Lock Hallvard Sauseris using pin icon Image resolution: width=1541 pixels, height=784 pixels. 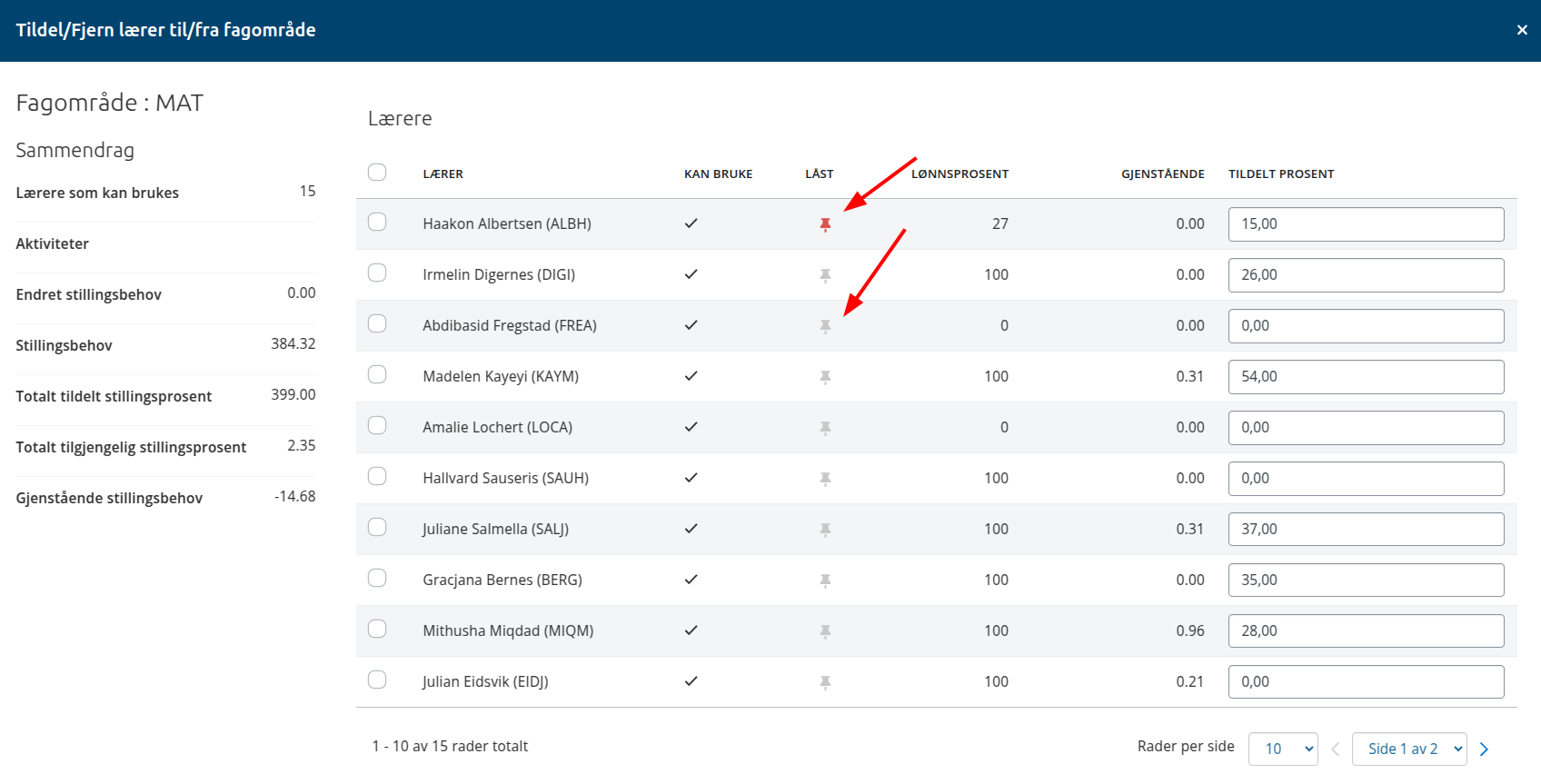[x=825, y=479]
